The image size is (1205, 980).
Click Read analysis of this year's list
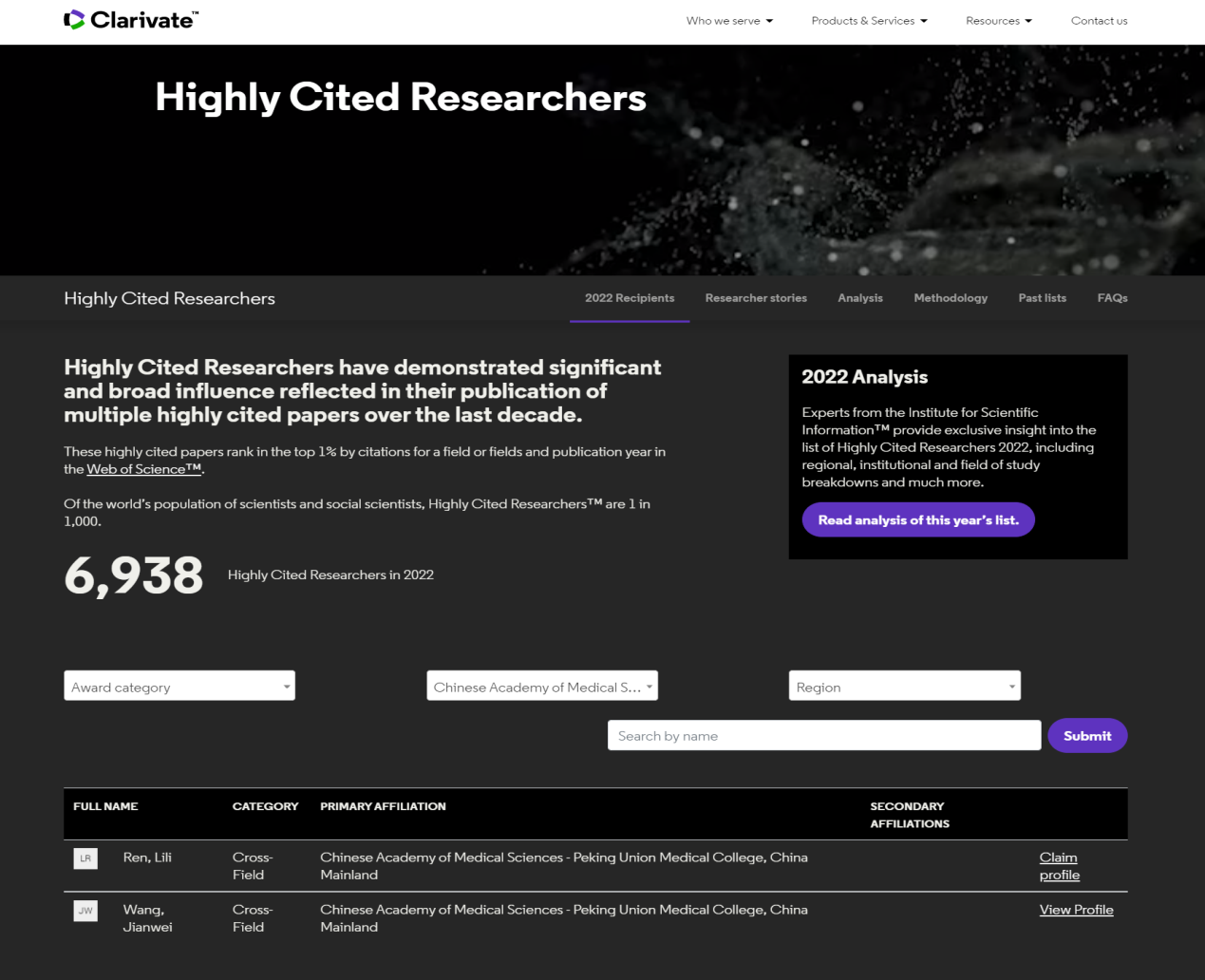coord(918,519)
